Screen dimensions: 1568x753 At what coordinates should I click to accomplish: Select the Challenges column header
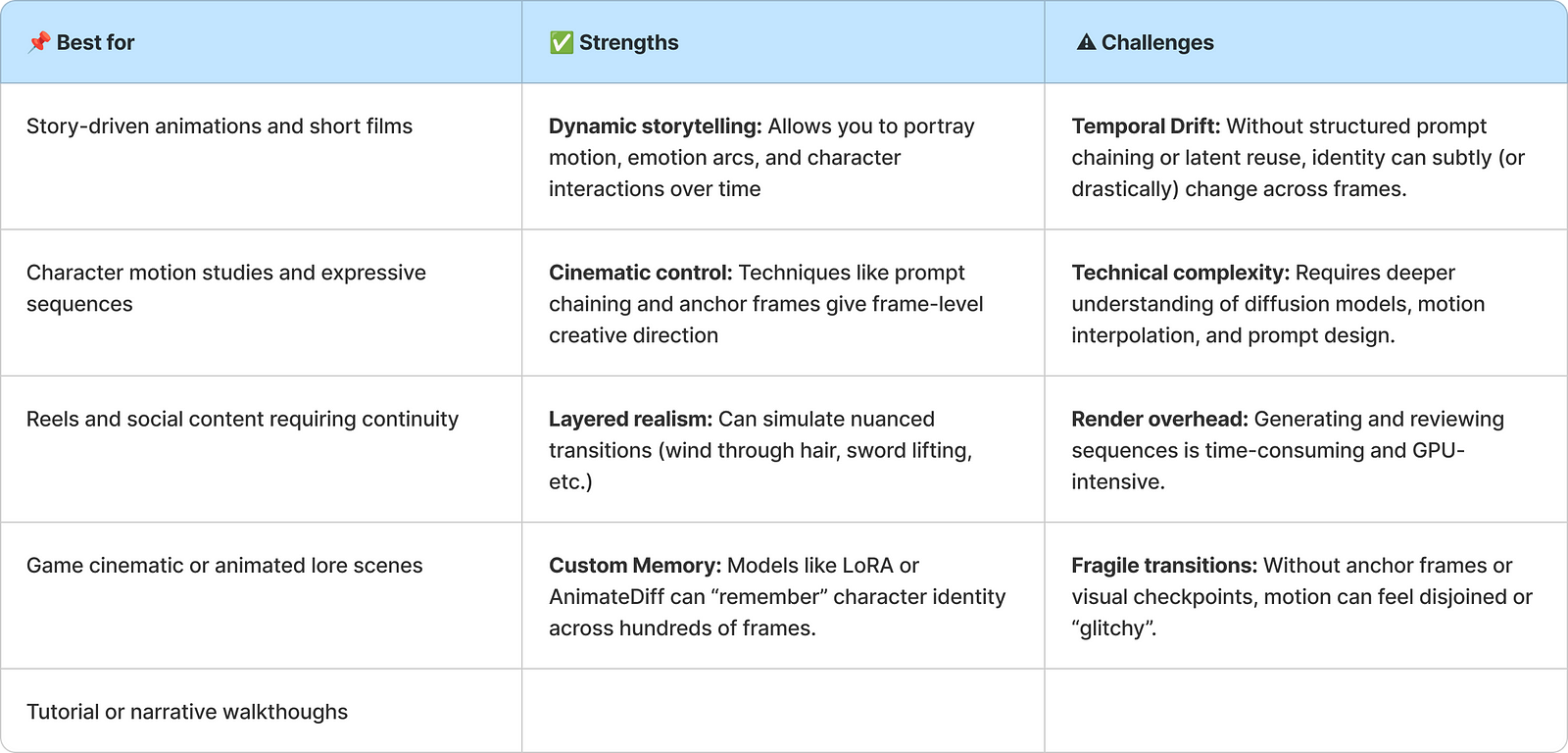pos(1157,42)
